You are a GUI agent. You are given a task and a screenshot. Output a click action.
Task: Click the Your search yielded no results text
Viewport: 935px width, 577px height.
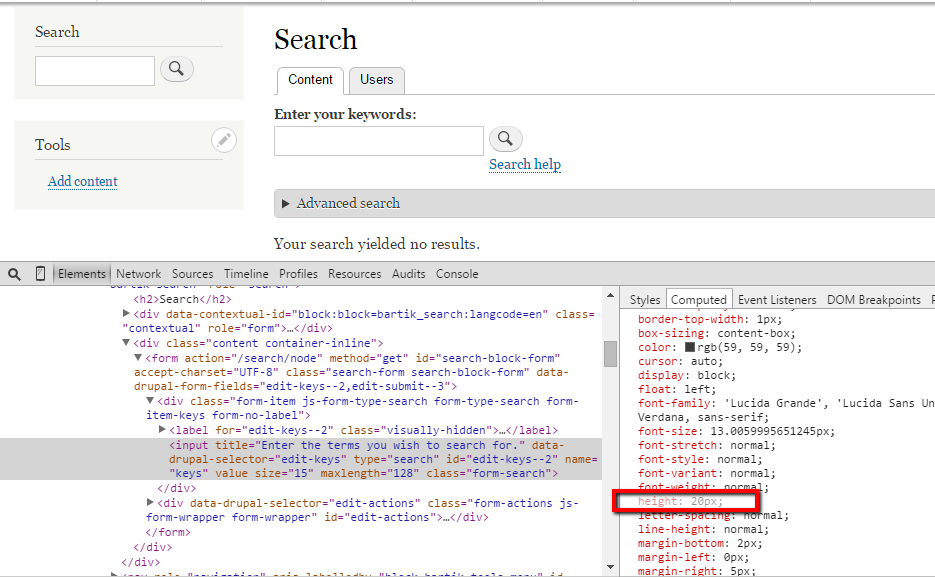377,244
